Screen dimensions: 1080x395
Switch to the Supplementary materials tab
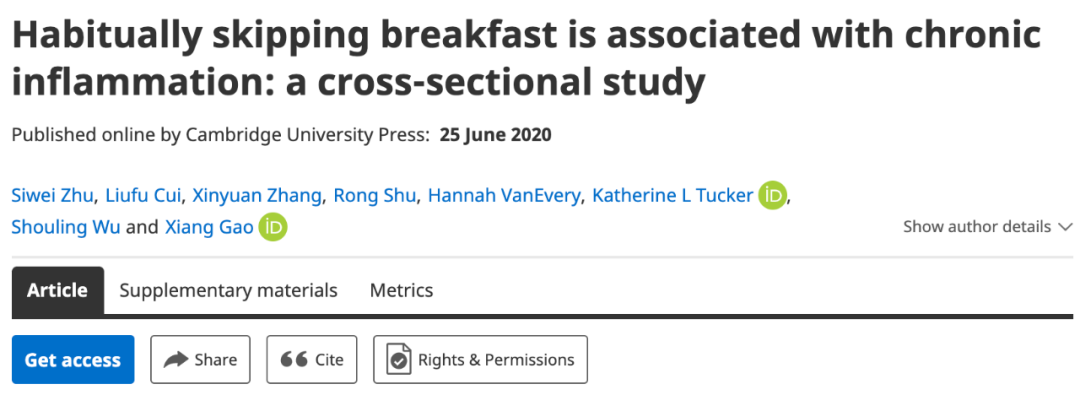229,290
